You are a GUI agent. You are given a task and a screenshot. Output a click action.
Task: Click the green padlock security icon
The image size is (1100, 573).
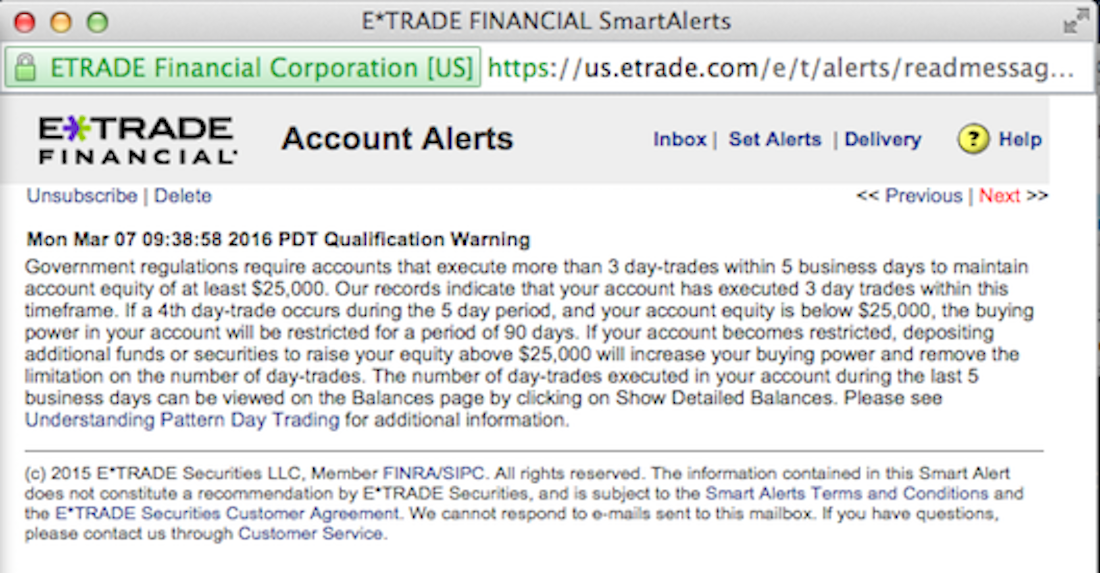(27, 68)
